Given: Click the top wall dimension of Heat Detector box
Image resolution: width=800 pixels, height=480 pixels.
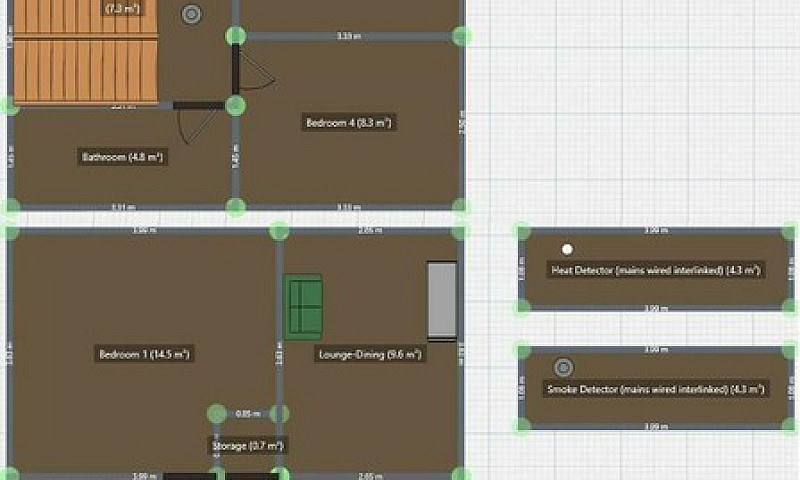Looking at the screenshot, I should click(x=656, y=231).
